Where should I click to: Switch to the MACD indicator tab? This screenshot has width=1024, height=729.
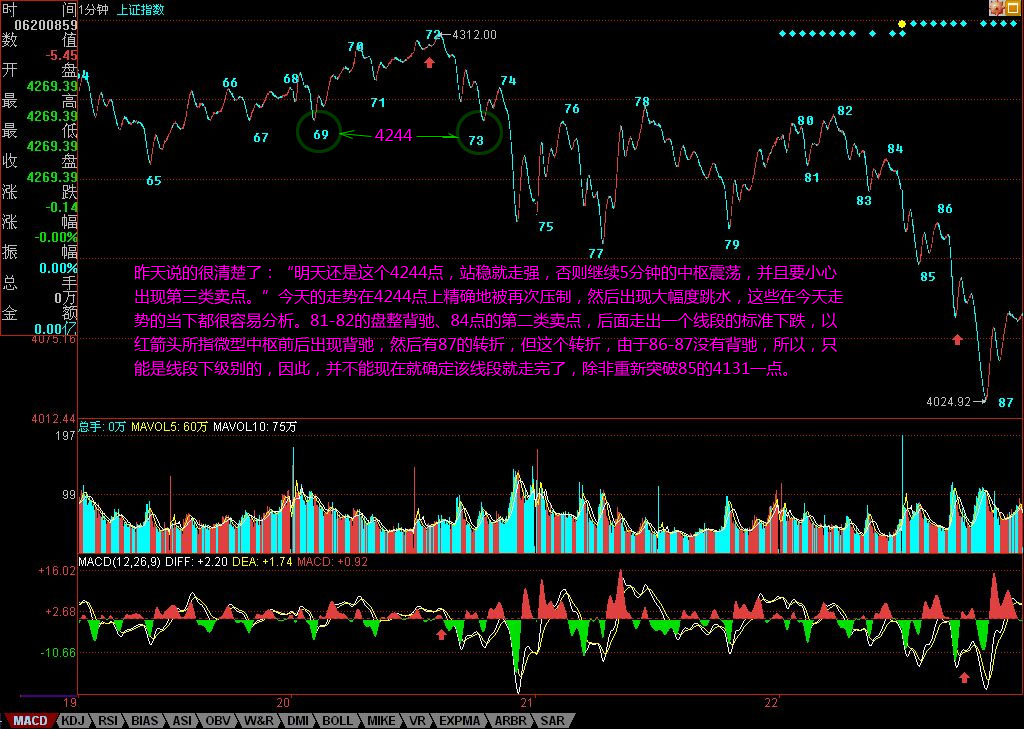tap(29, 720)
